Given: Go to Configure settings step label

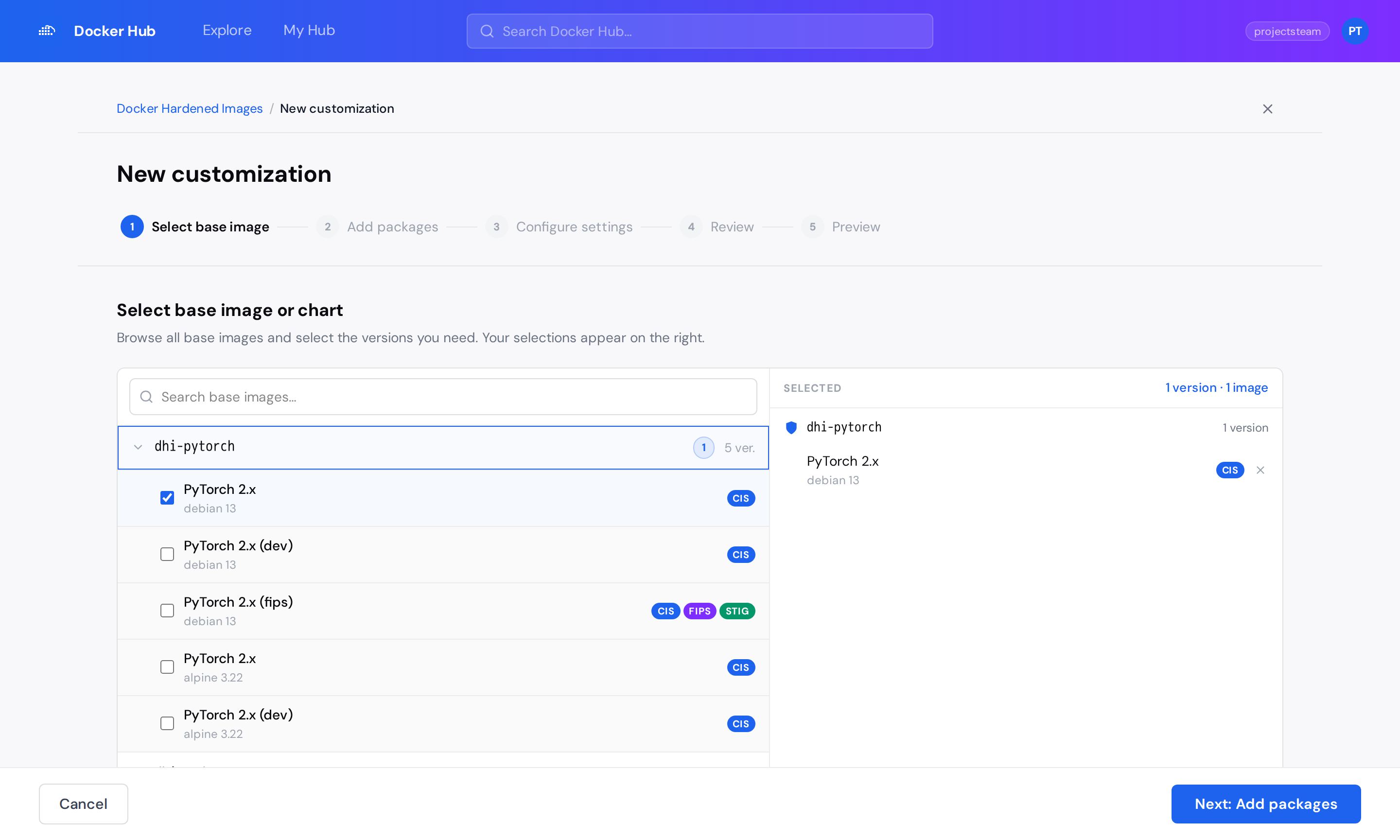Looking at the screenshot, I should pos(574,227).
